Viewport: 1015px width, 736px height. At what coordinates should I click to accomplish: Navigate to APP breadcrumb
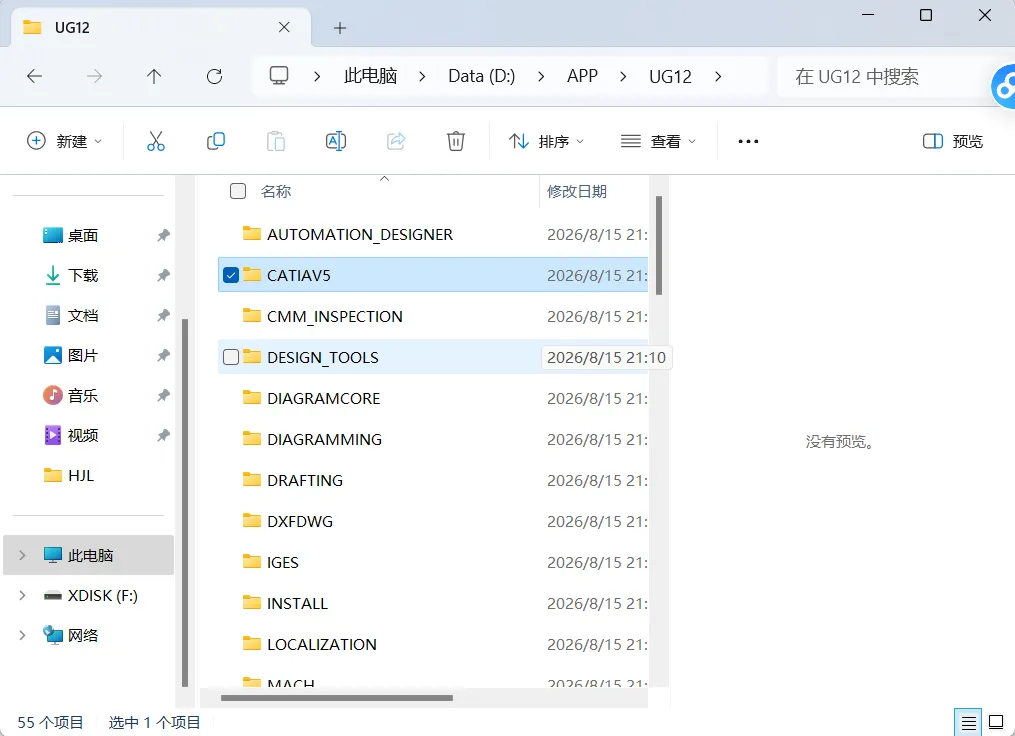point(582,76)
